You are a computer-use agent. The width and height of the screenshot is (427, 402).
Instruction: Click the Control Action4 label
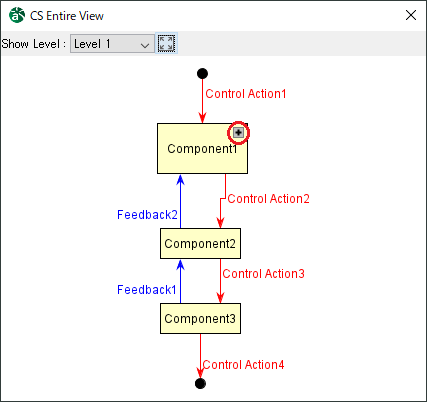[243, 365]
